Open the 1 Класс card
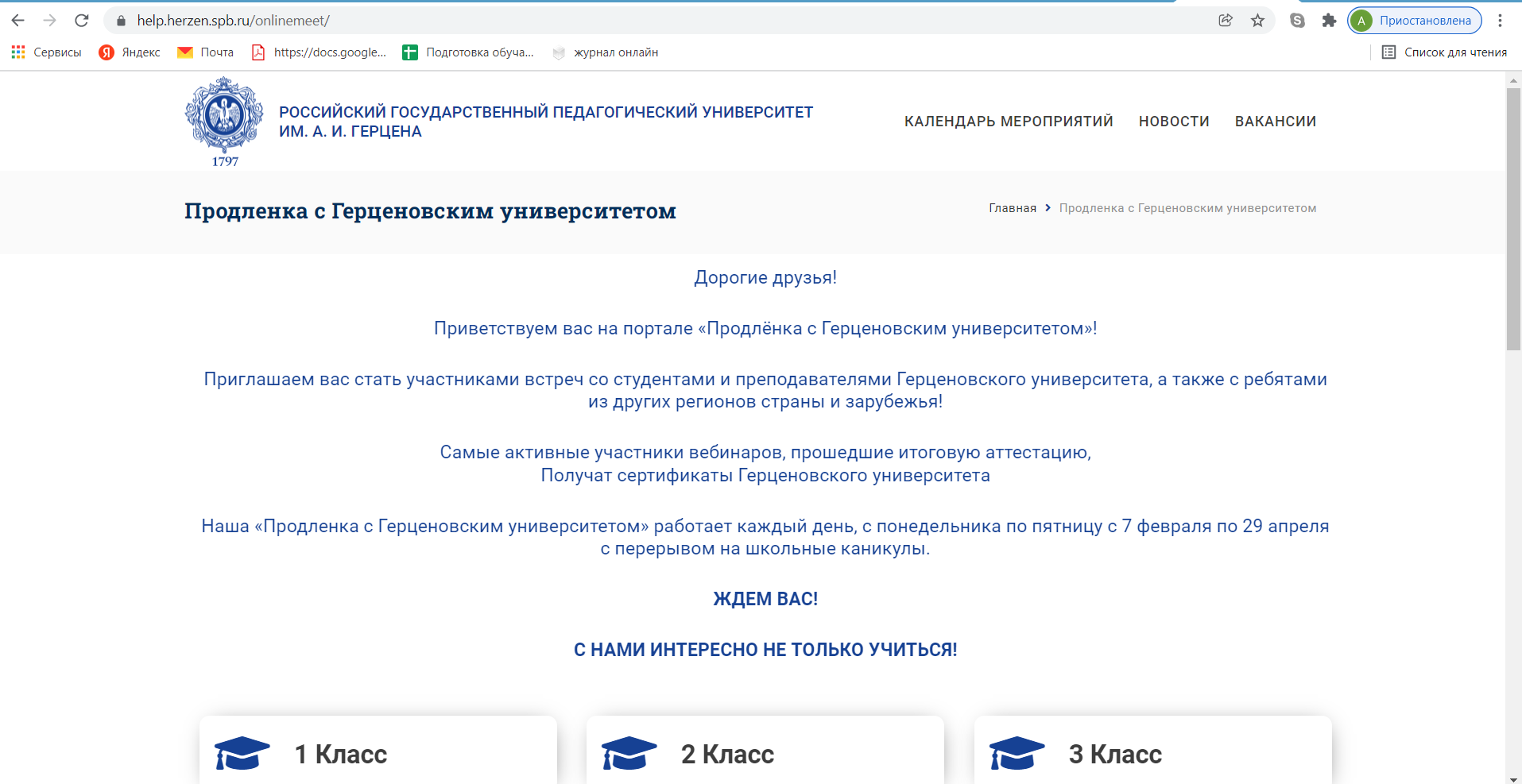 tap(378, 750)
